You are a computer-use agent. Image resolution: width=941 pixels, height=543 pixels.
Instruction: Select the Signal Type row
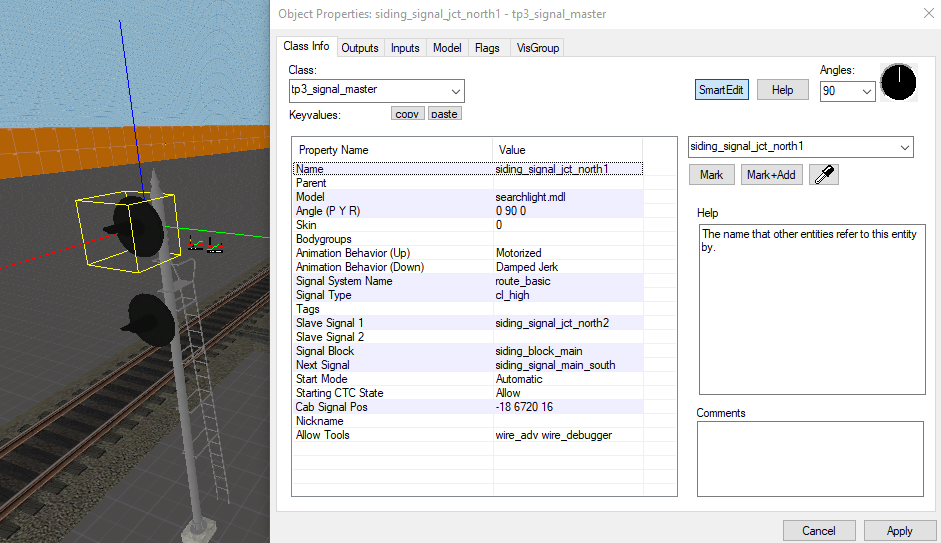(x=468, y=295)
